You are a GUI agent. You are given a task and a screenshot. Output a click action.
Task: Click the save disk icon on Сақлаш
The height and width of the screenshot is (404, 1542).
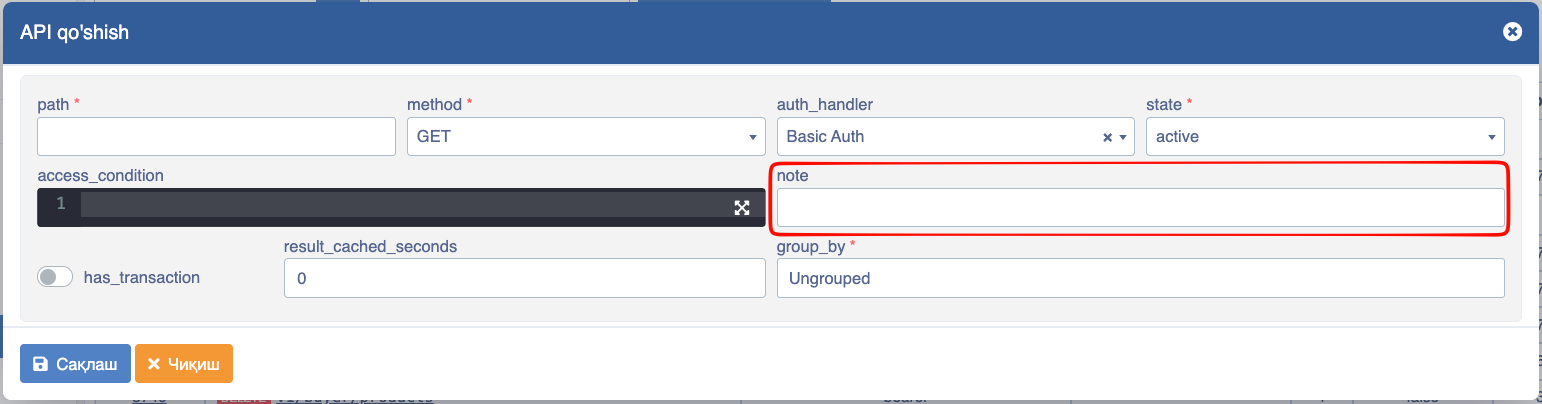(40, 364)
